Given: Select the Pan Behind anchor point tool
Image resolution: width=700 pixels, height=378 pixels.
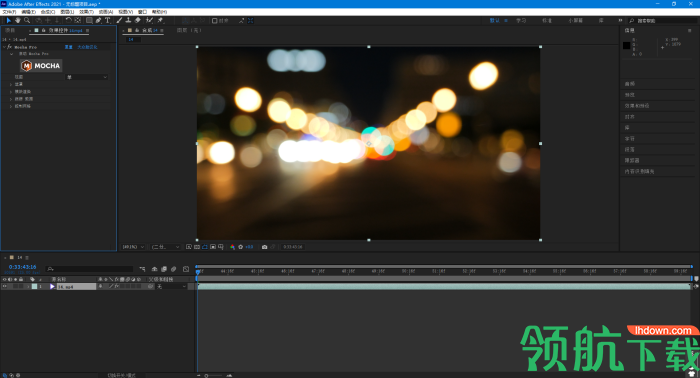Looking at the screenshot, I should click(78, 21).
